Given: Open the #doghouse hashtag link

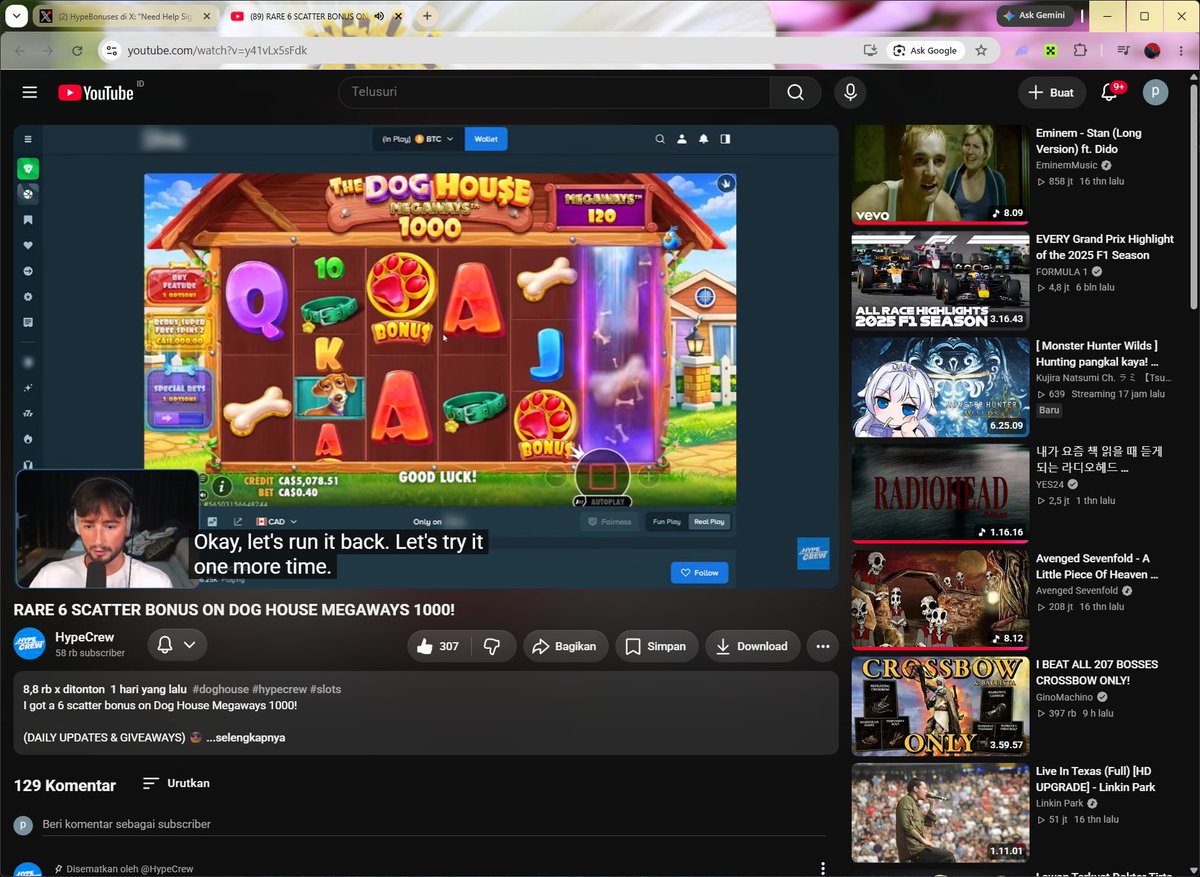Looking at the screenshot, I should [220, 689].
